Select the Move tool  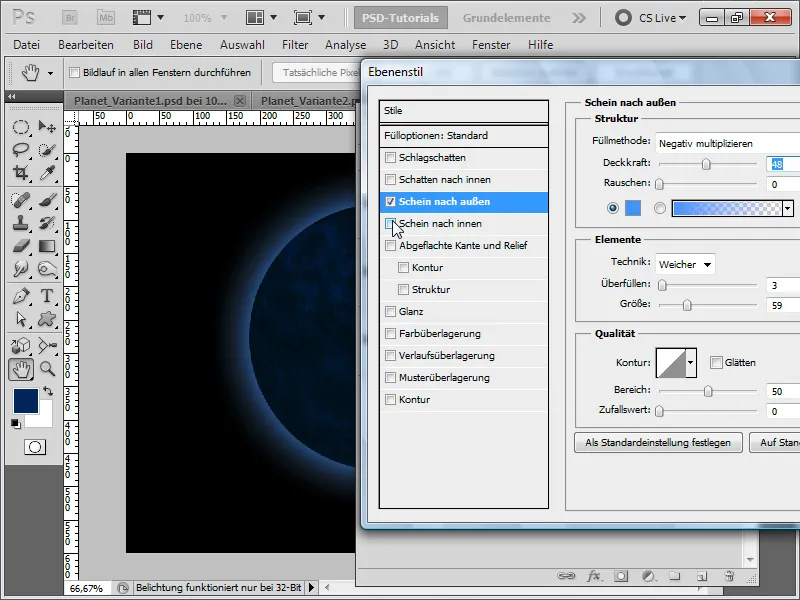click(x=47, y=127)
